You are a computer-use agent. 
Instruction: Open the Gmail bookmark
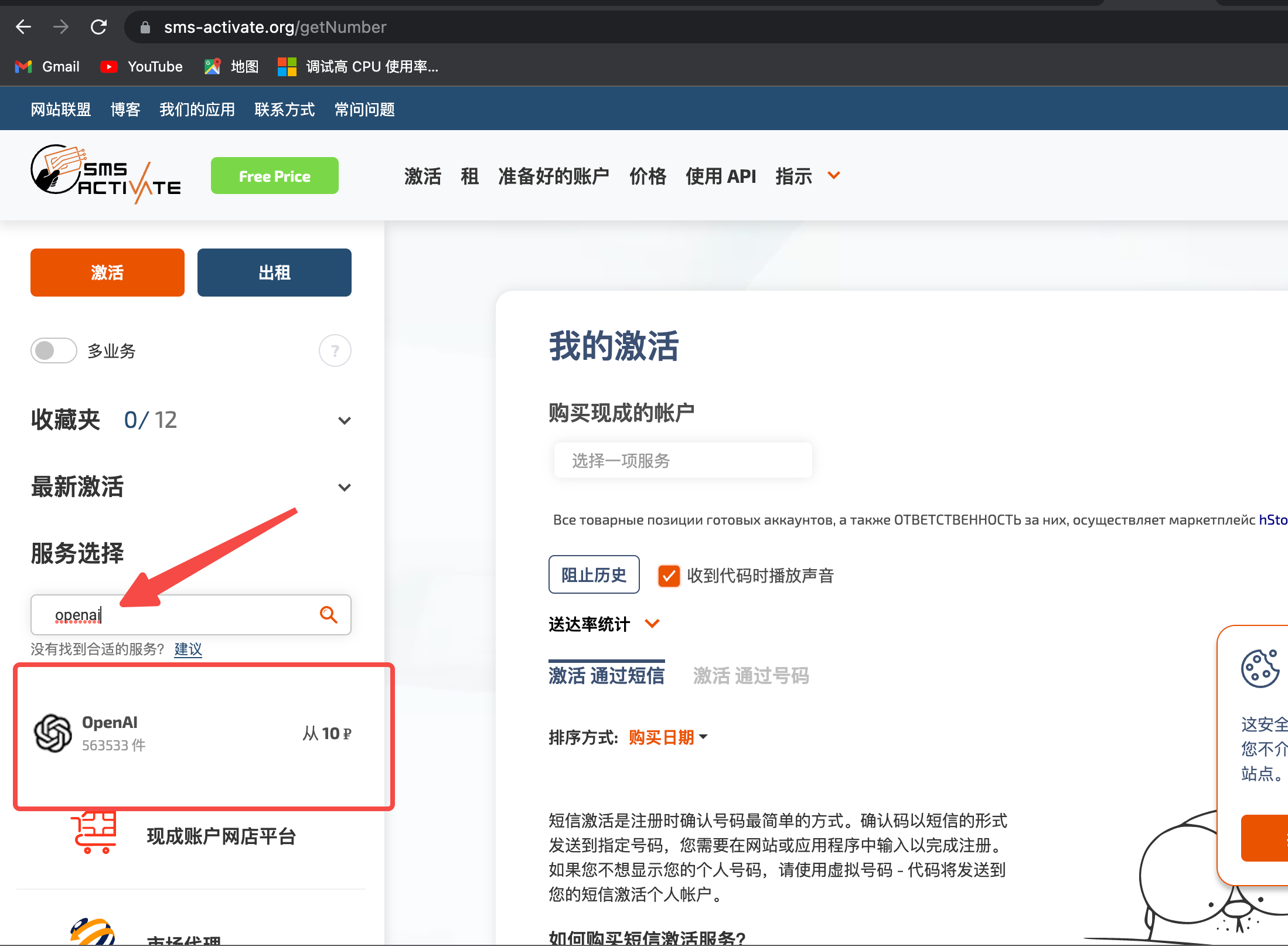click(x=47, y=67)
